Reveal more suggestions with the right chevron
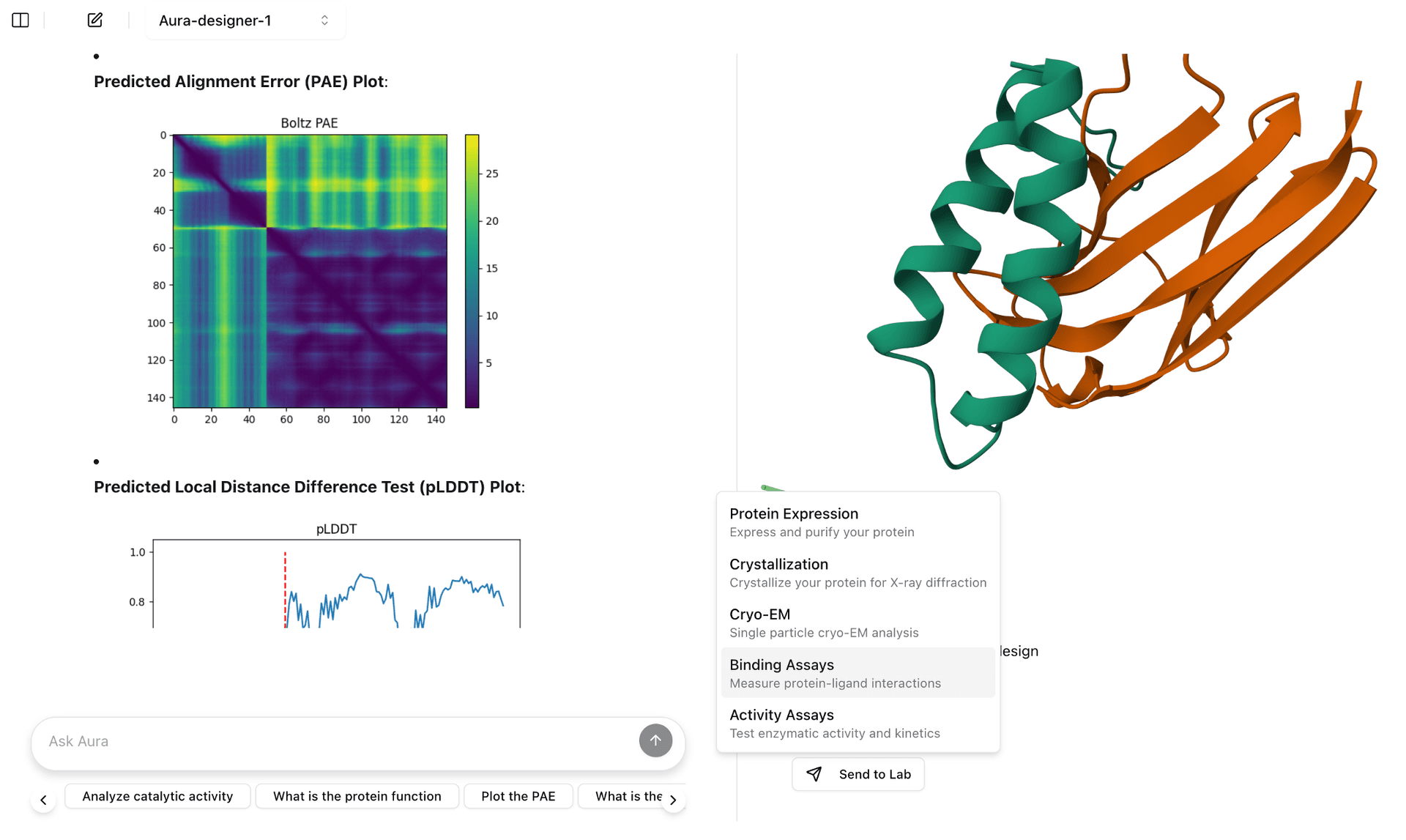Viewport: 1406px width, 840px height. (x=673, y=800)
